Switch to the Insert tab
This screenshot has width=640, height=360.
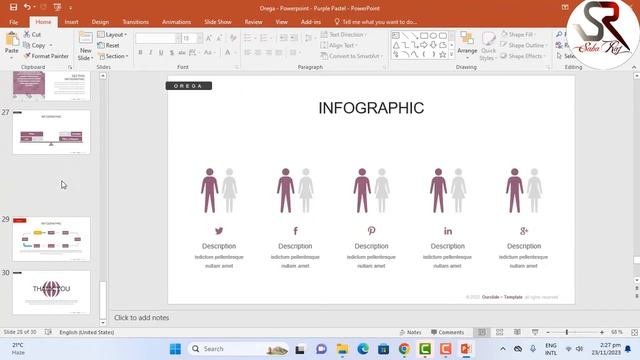pyautogui.click(x=71, y=22)
